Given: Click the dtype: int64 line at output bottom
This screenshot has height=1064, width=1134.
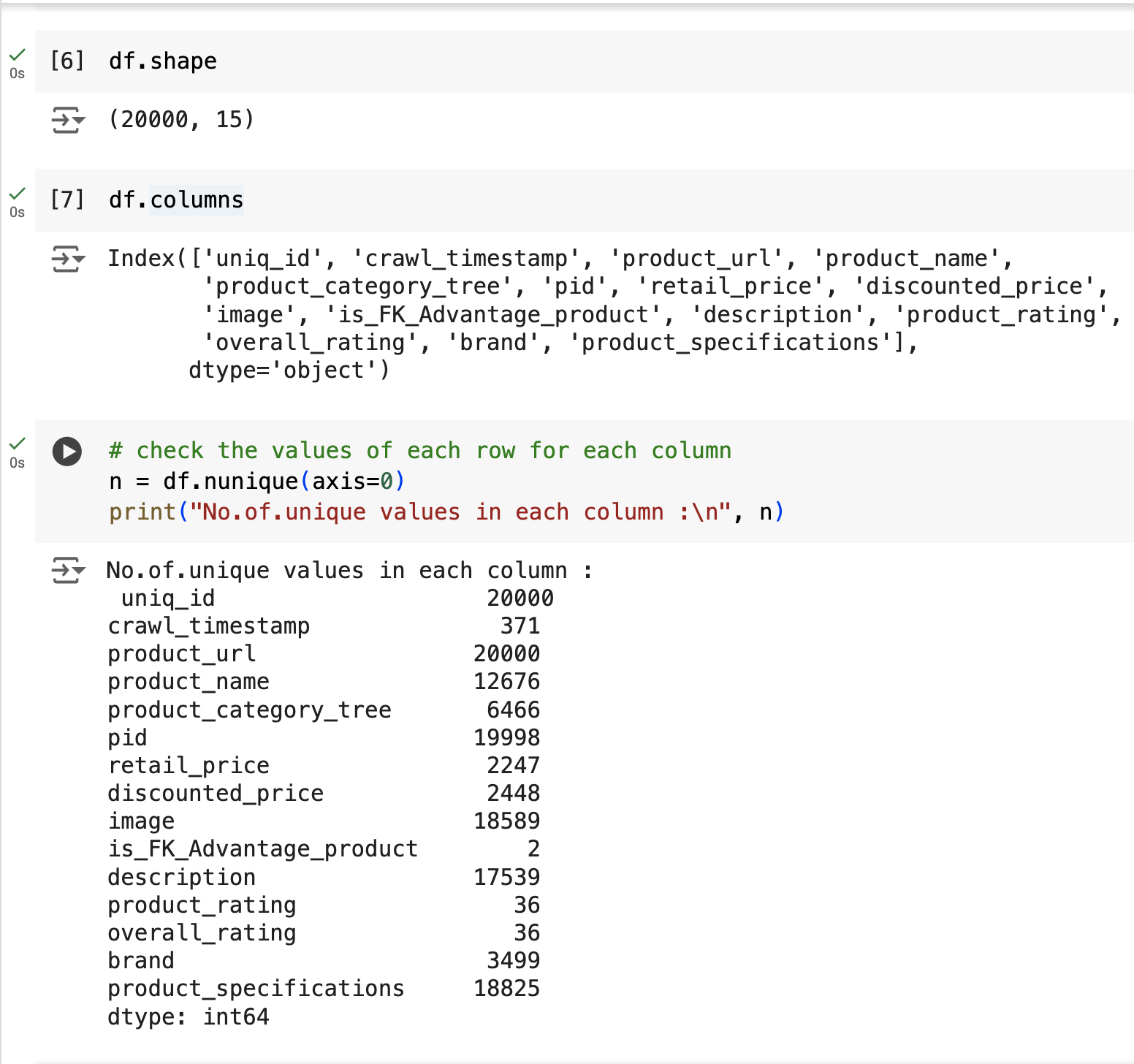Looking at the screenshot, I should click(x=189, y=1016).
